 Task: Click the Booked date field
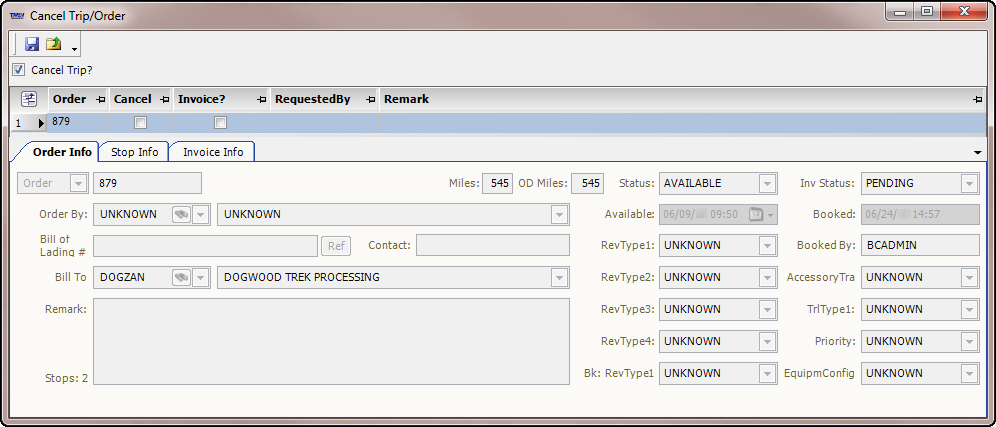pyautogui.click(x=920, y=215)
